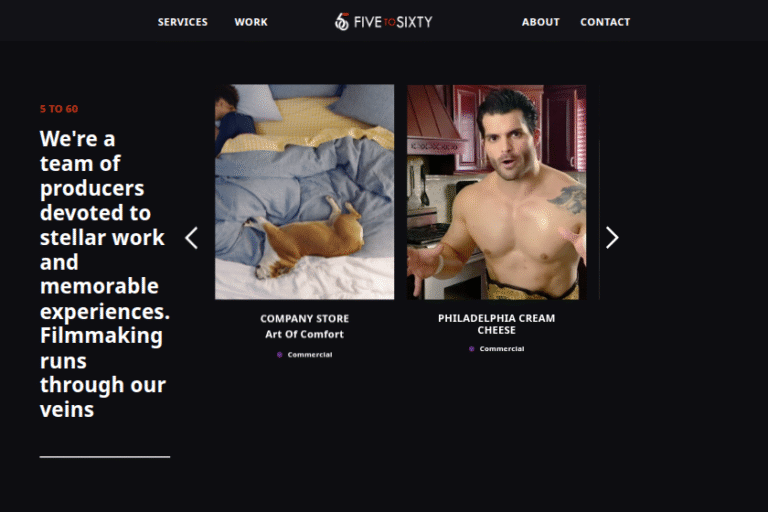This screenshot has height=512, width=768.
Task: Open the Philadelphia Cream Cheese thumbnail
Action: 496,192
